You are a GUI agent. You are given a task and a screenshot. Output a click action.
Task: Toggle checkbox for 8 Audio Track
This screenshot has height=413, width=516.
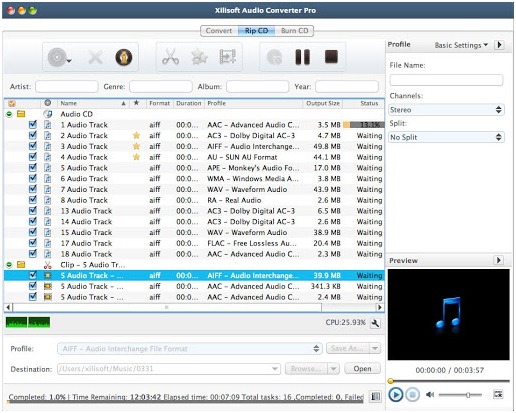point(33,200)
